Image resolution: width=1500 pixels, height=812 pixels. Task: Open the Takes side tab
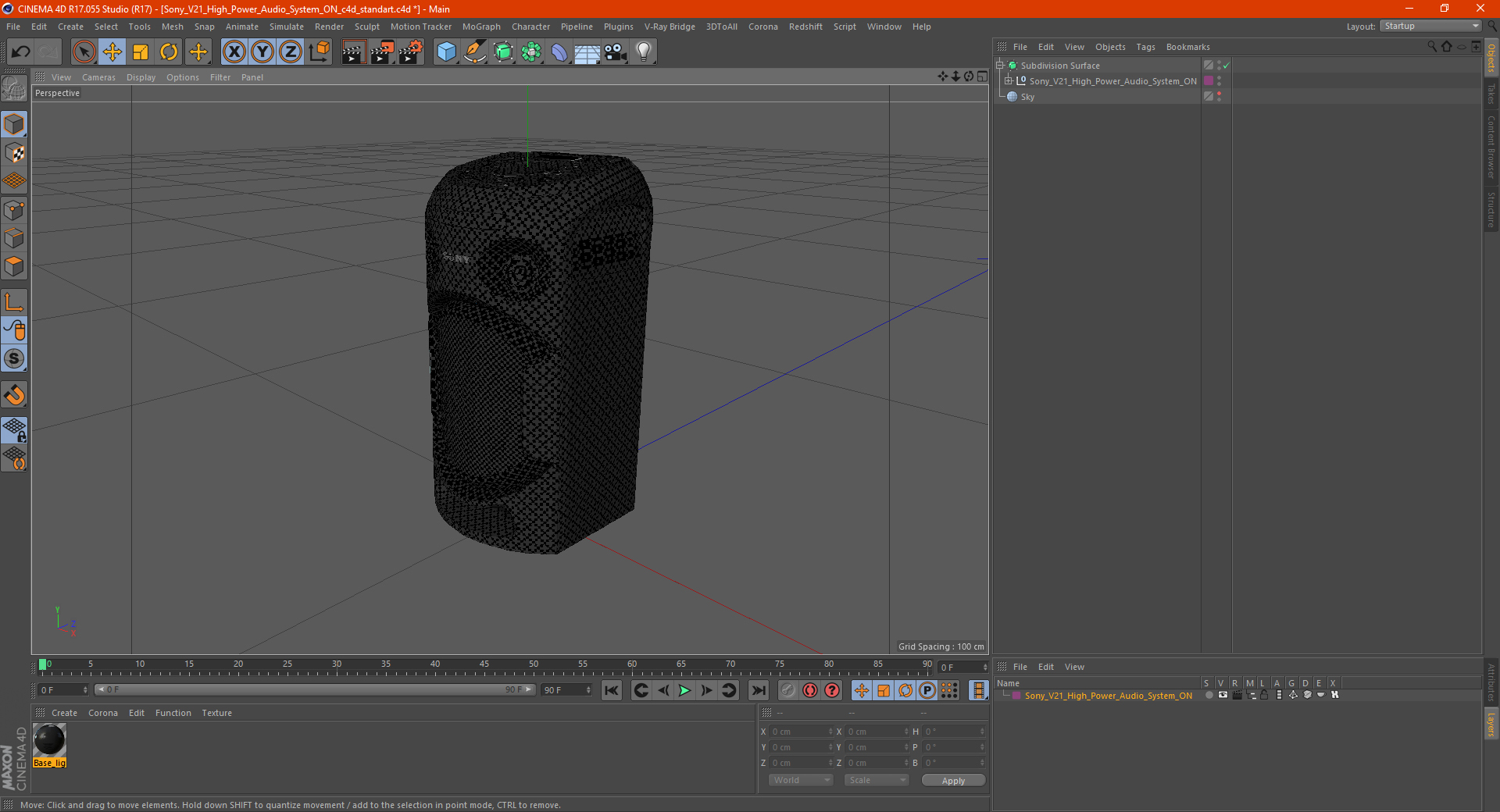point(1491,94)
